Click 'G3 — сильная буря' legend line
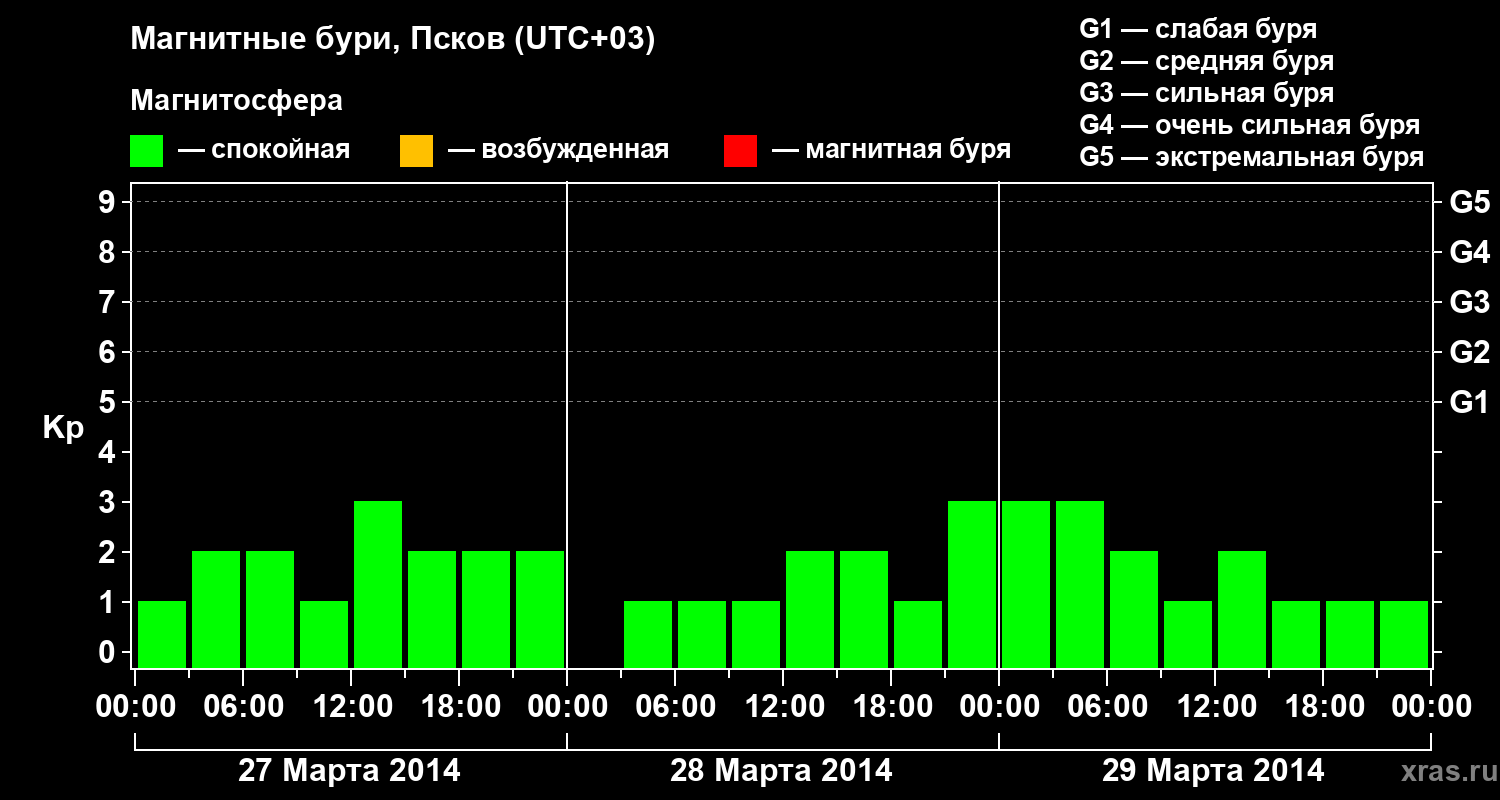This screenshot has height=800, width=1500. [1206, 93]
